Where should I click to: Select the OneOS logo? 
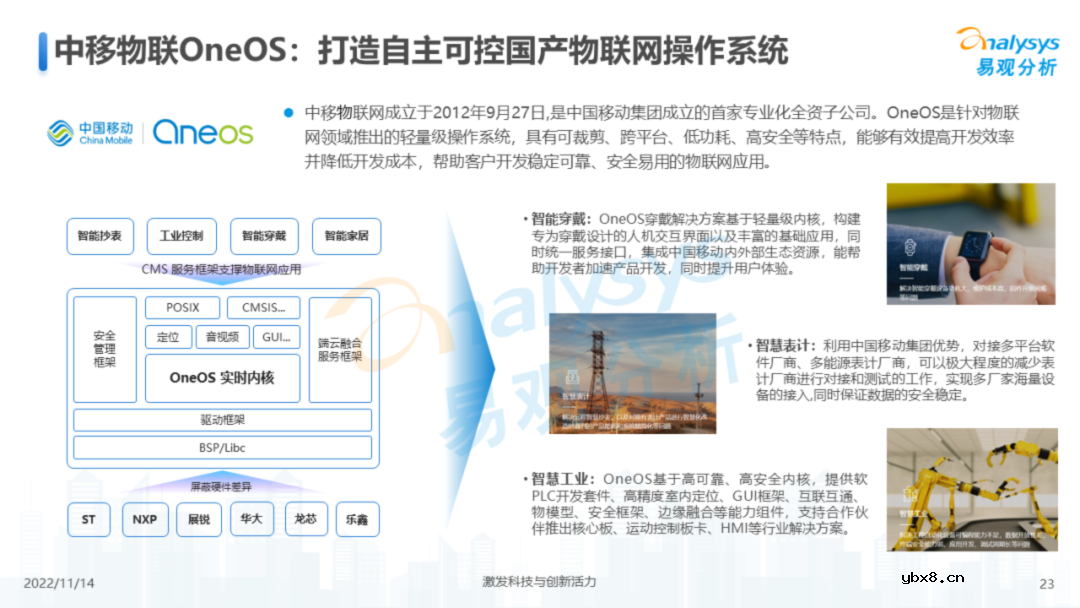[201, 130]
